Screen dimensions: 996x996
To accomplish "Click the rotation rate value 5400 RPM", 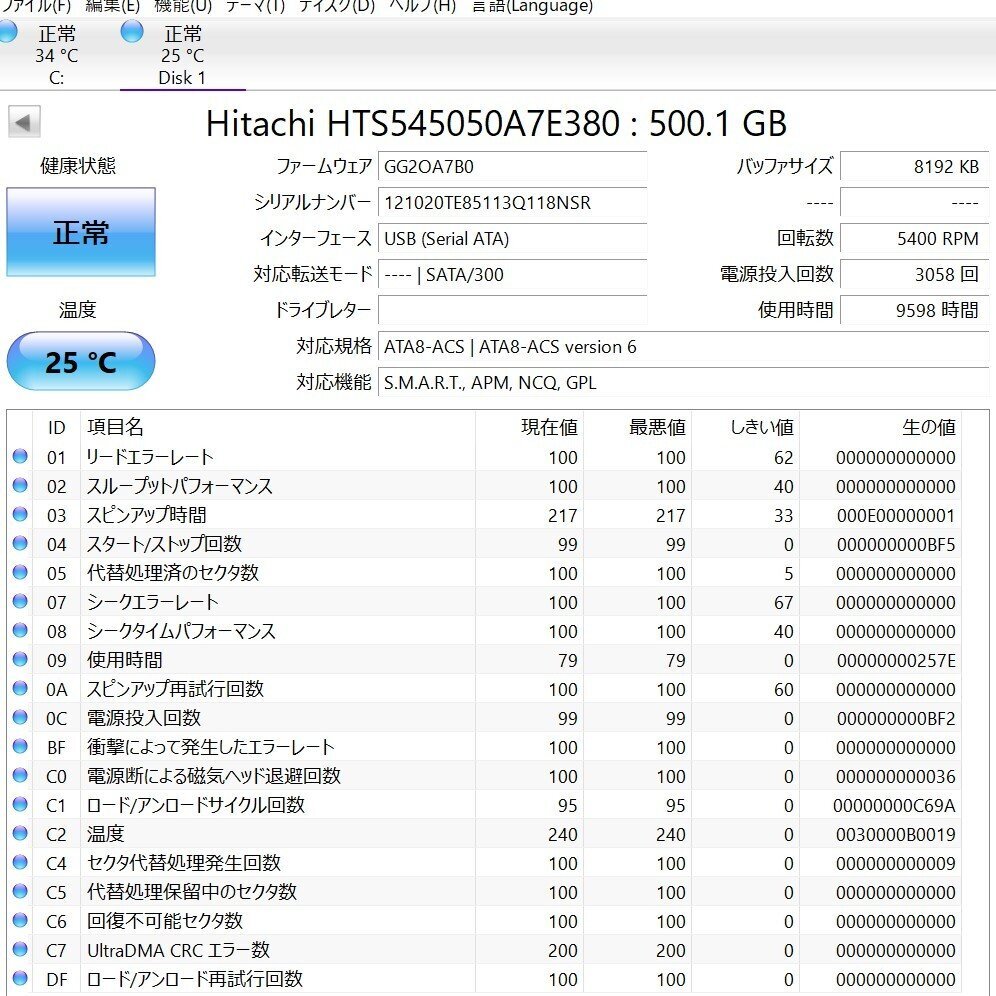I will (x=914, y=238).
